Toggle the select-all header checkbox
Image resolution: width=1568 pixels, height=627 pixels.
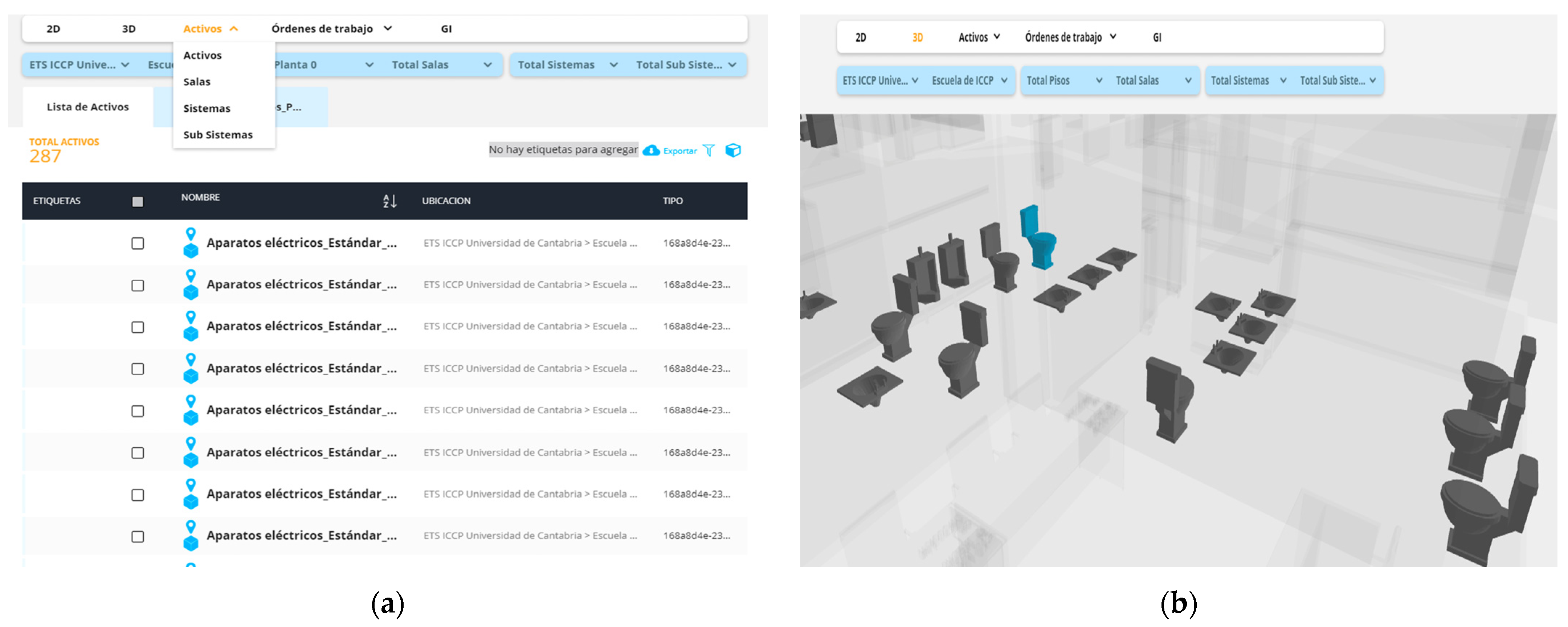tap(138, 201)
